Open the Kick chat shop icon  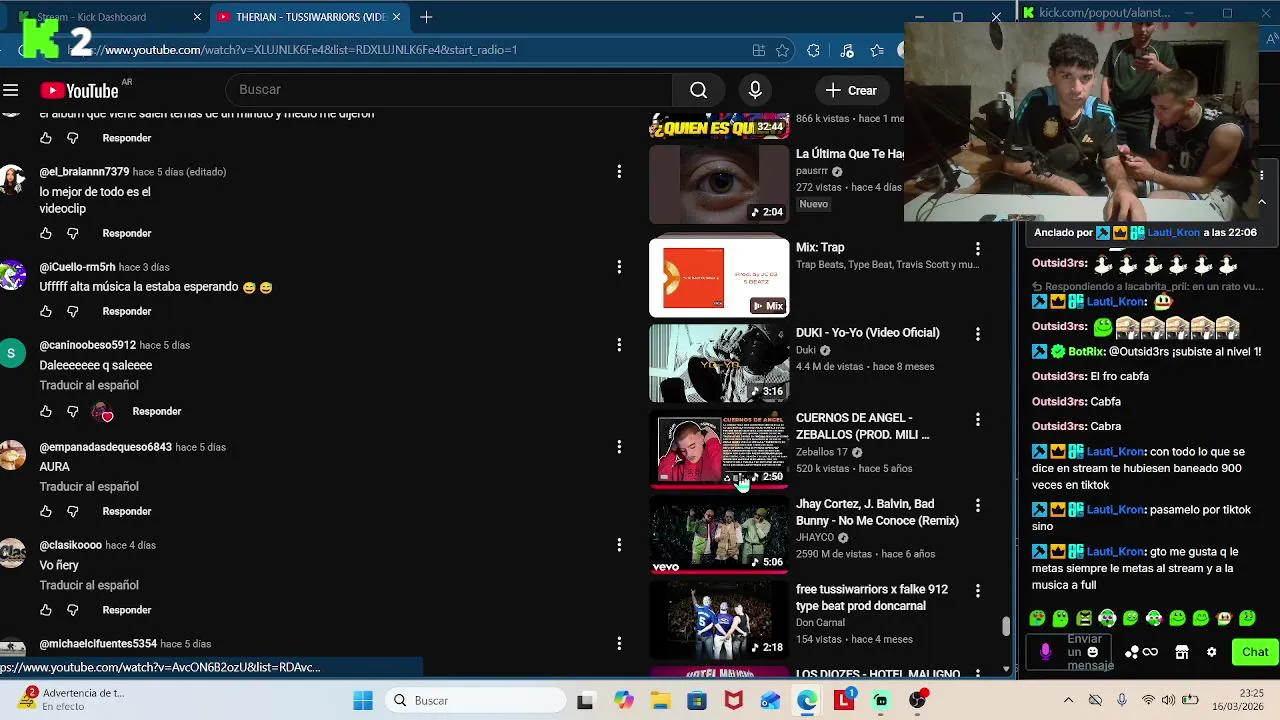[1181, 652]
